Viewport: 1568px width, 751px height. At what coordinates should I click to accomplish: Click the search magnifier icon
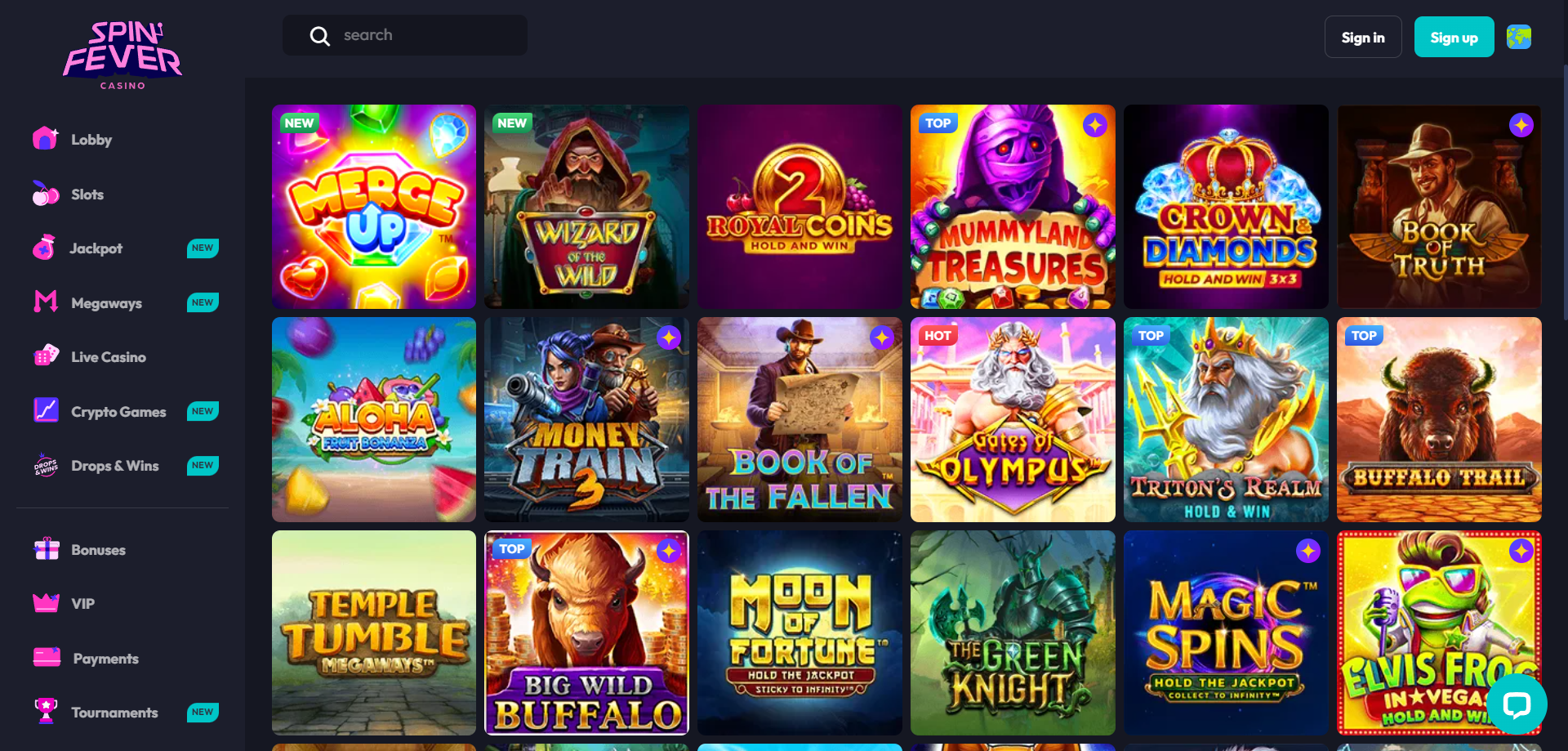(320, 36)
